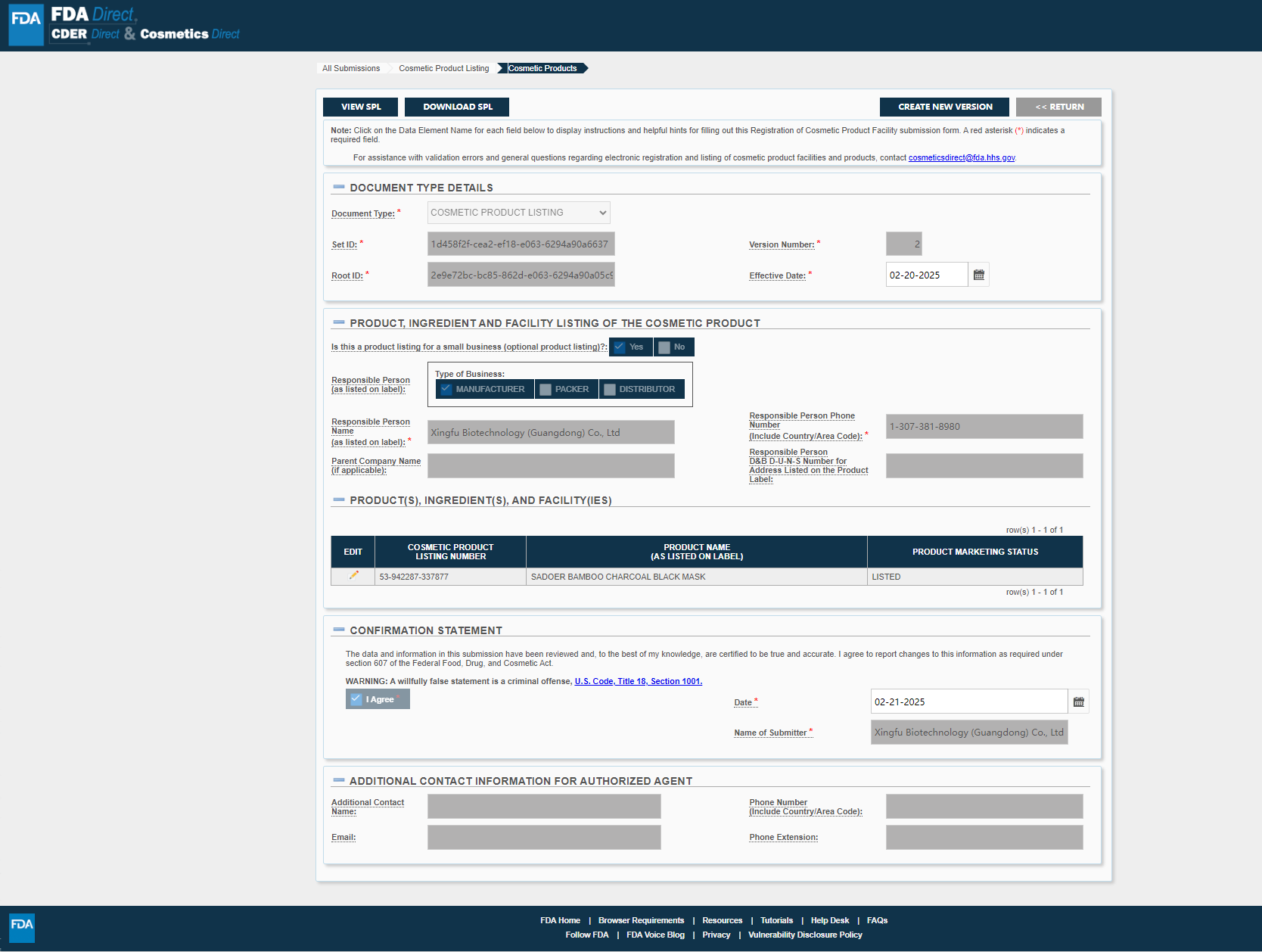The height and width of the screenshot is (952, 1262).
Task: Open Cosmetic Product Listing breadcrumb
Action: 443,68
